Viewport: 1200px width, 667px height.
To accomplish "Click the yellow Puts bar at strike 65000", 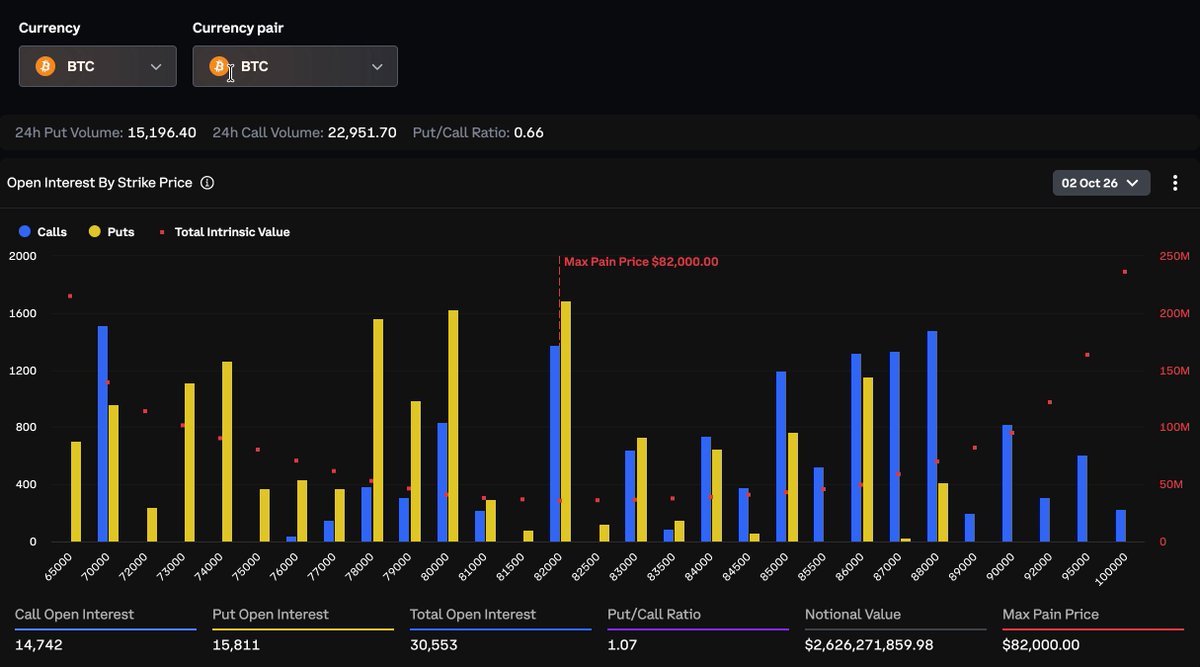I will coord(76,492).
